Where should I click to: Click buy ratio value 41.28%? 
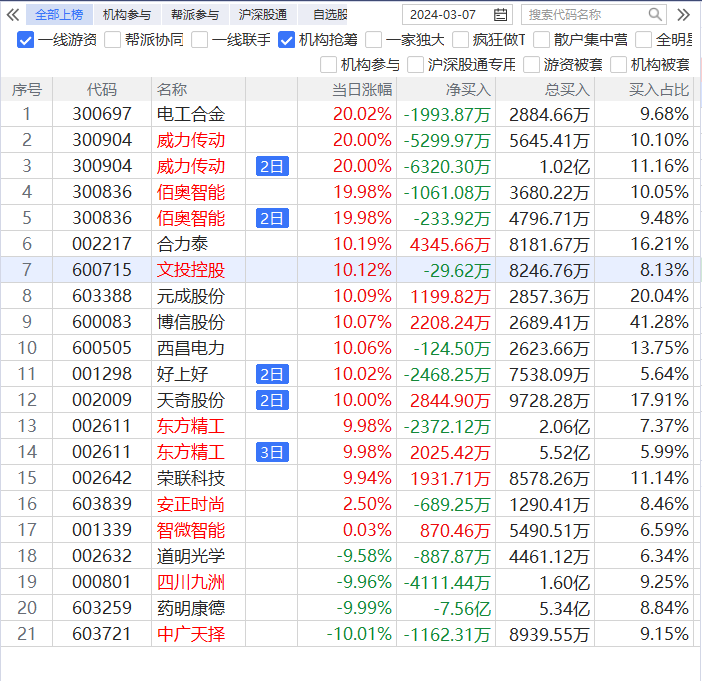659,322
